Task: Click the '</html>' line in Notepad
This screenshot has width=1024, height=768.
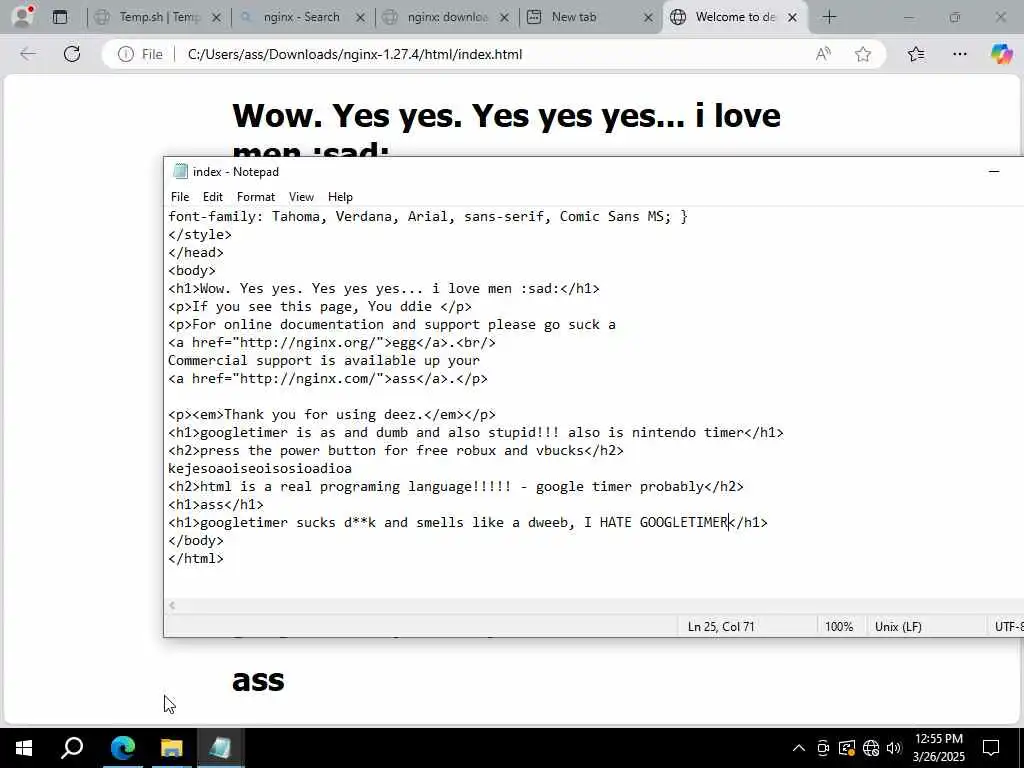Action: pos(196,558)
